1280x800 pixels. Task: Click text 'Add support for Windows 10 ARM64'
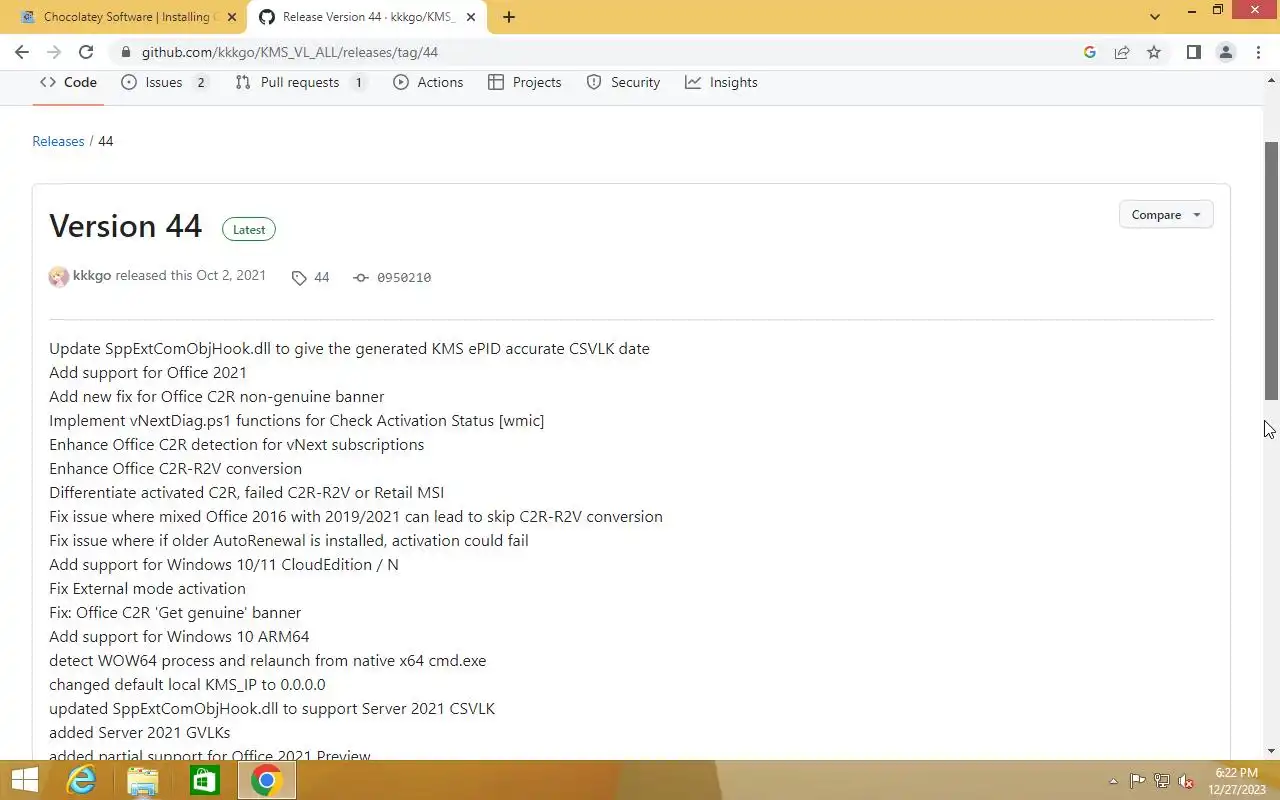coord(179,637)
